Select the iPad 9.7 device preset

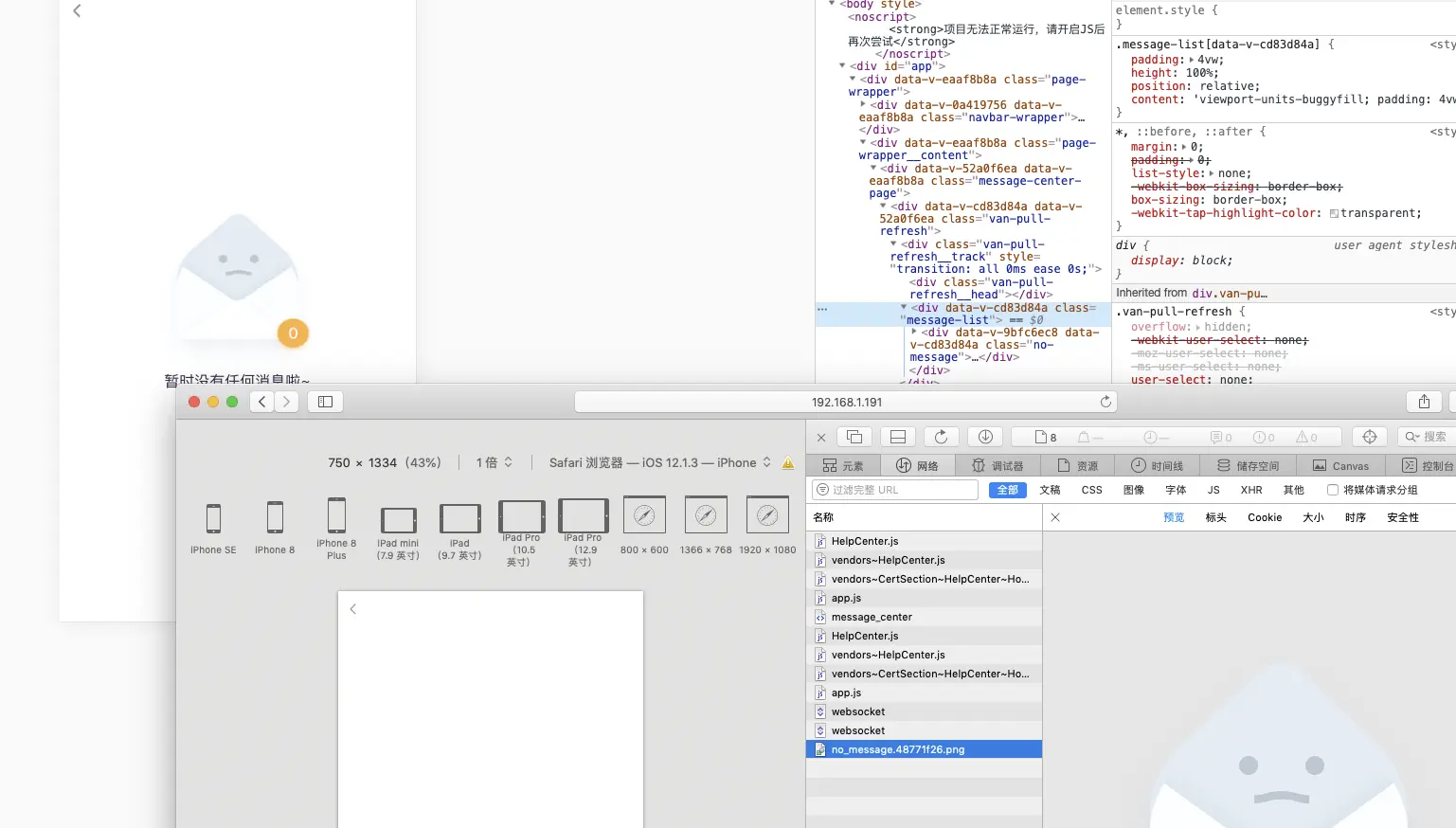[459, 531]
